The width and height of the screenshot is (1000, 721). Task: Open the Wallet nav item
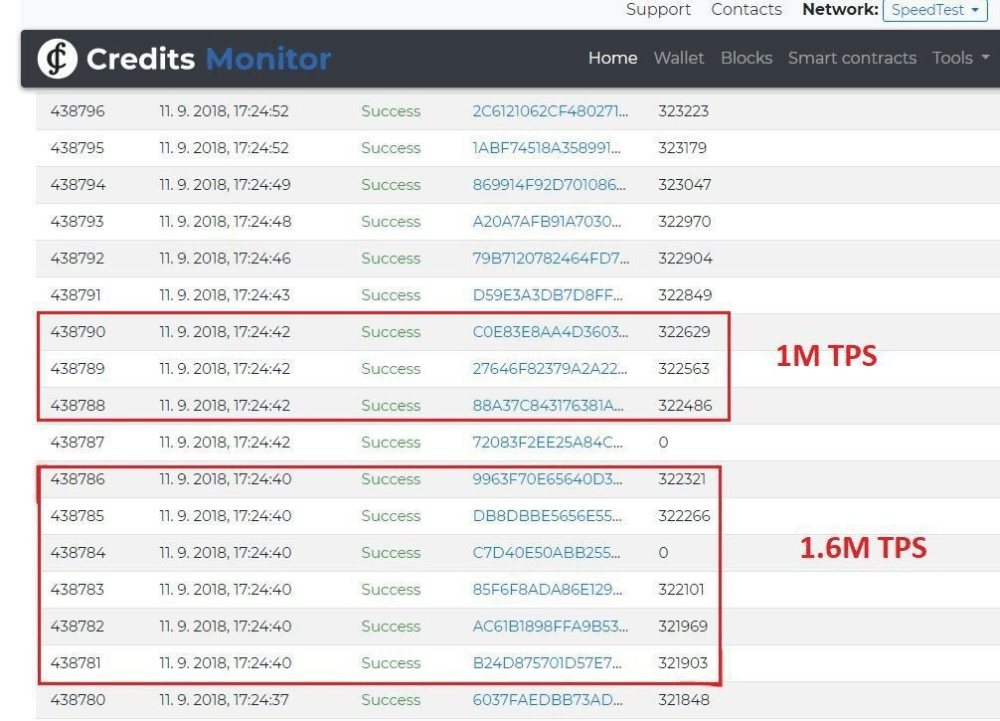click(x=679, y=58)
